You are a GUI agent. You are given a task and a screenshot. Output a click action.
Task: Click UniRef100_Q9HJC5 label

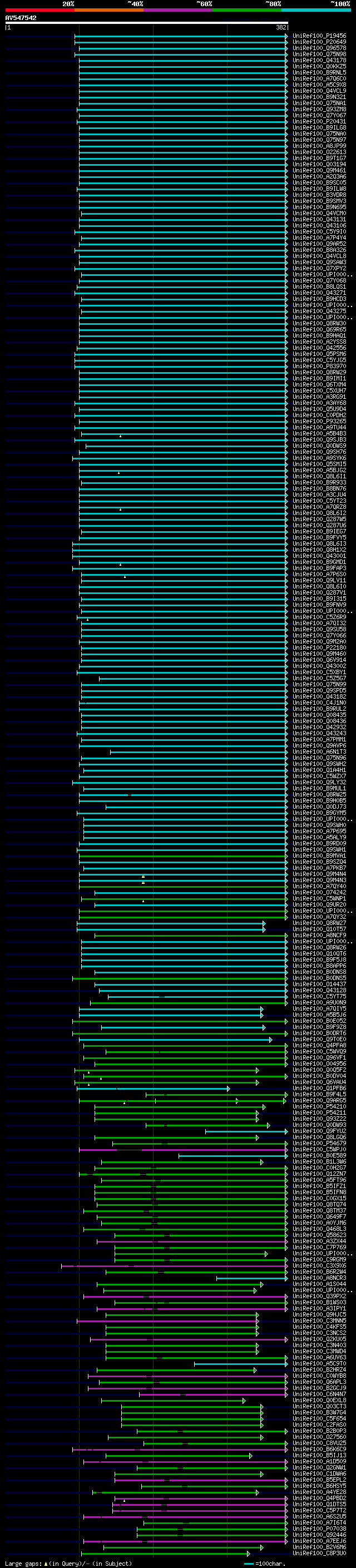[x=319, y=1315]
